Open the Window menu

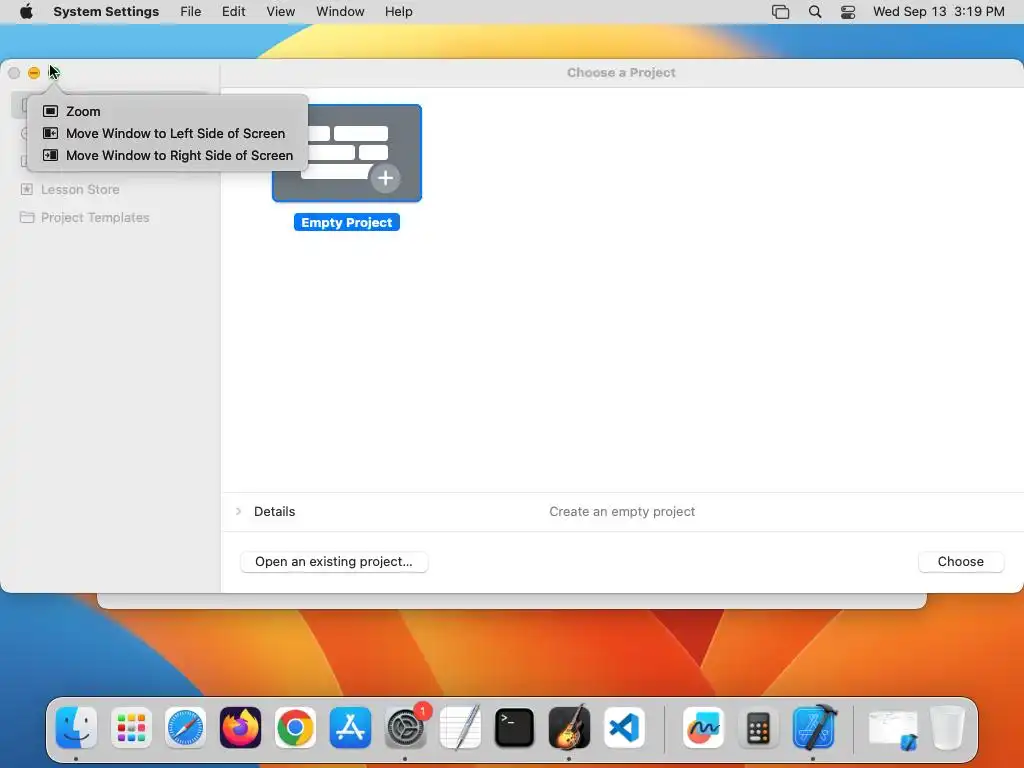340,12
